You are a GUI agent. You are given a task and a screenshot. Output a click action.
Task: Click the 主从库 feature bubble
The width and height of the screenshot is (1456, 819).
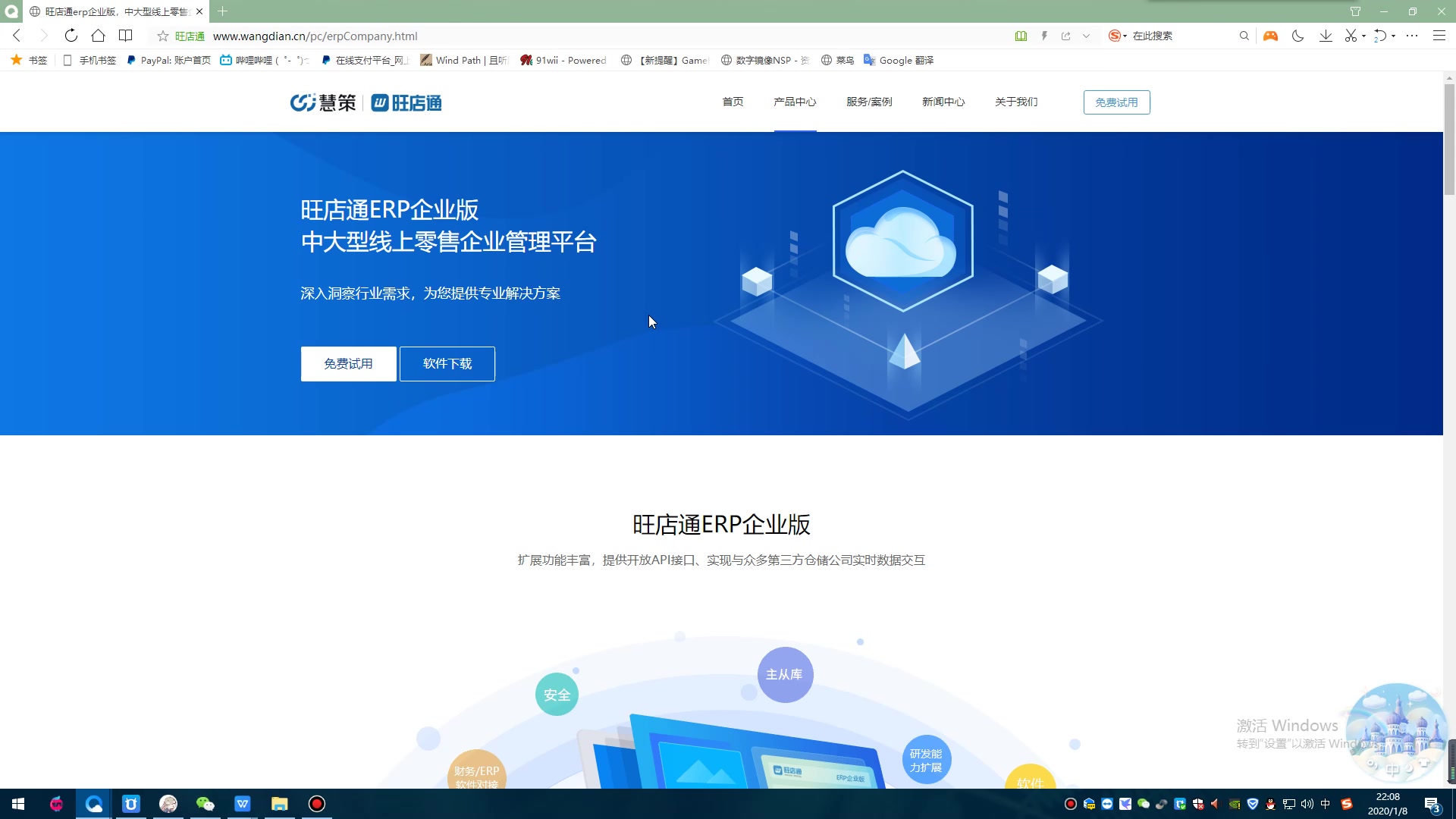(x=785, y=674)
